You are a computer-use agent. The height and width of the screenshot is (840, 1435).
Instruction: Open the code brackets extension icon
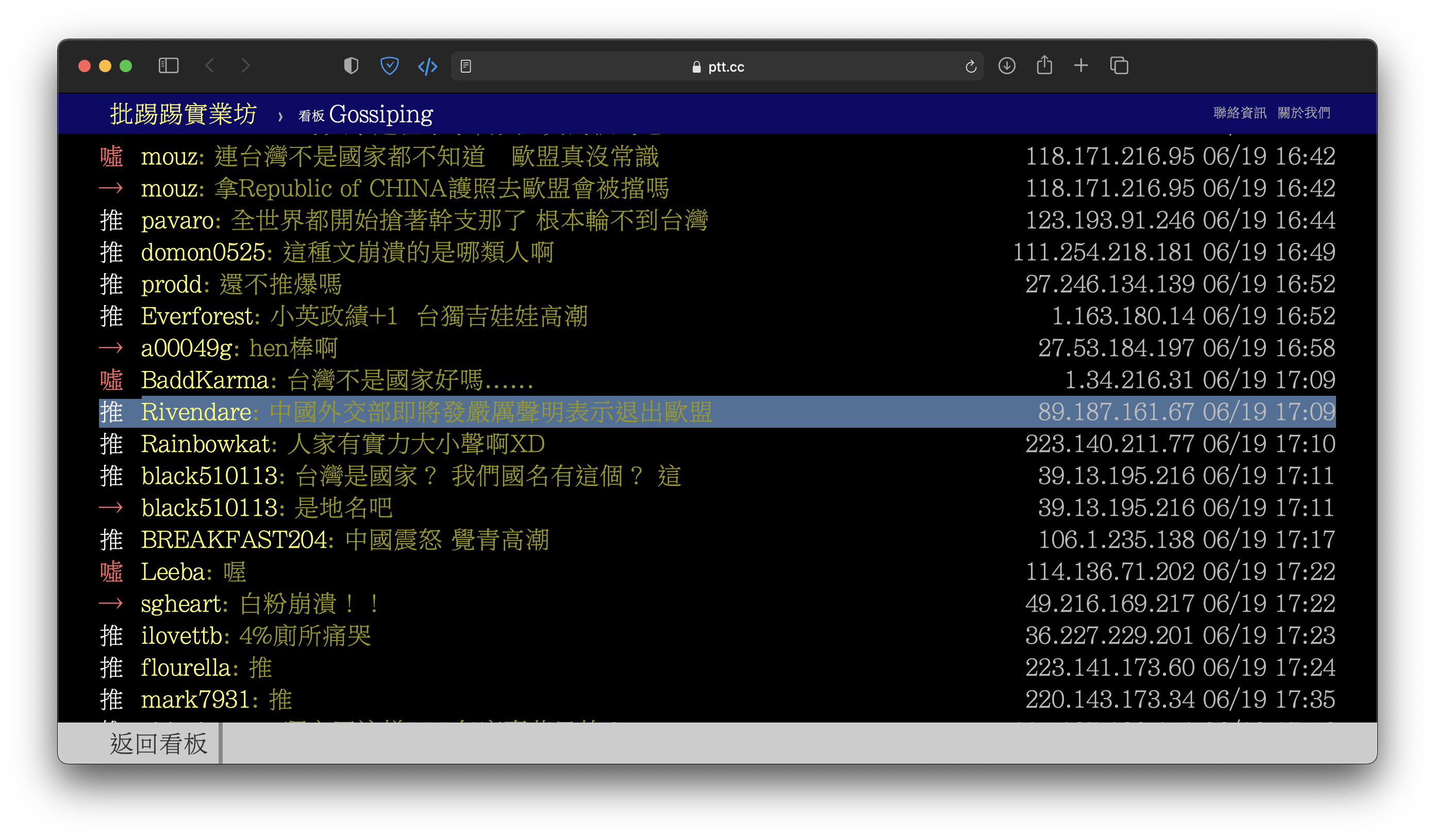click(427, 66)
